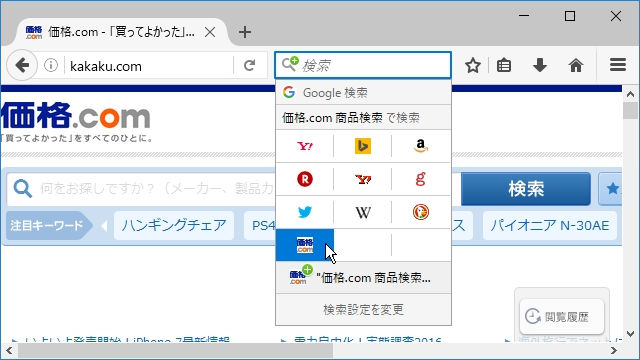Open a new tab with plus button

tap(245, 32)
